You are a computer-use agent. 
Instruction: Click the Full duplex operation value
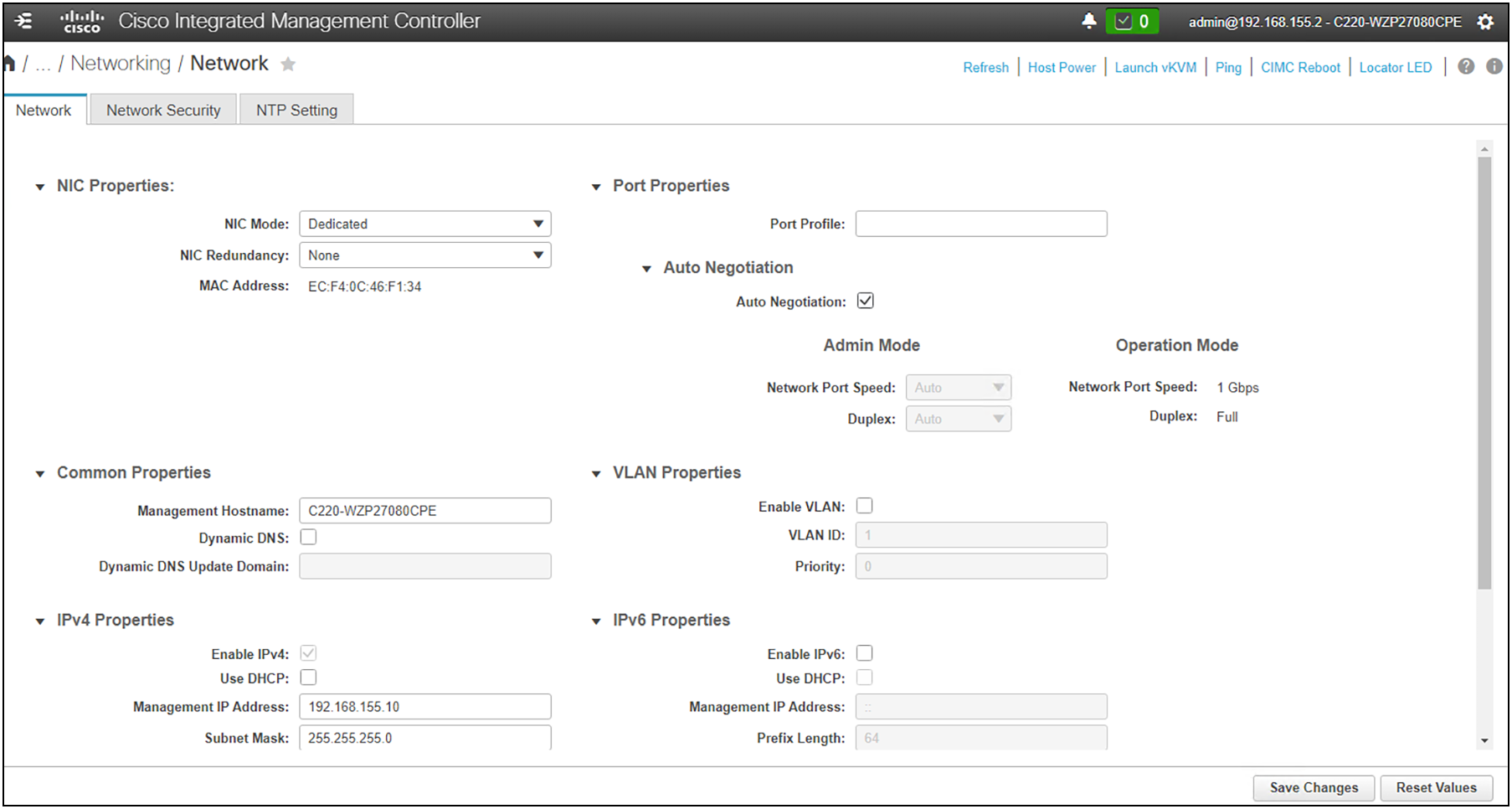click(x=1227, y=417)
